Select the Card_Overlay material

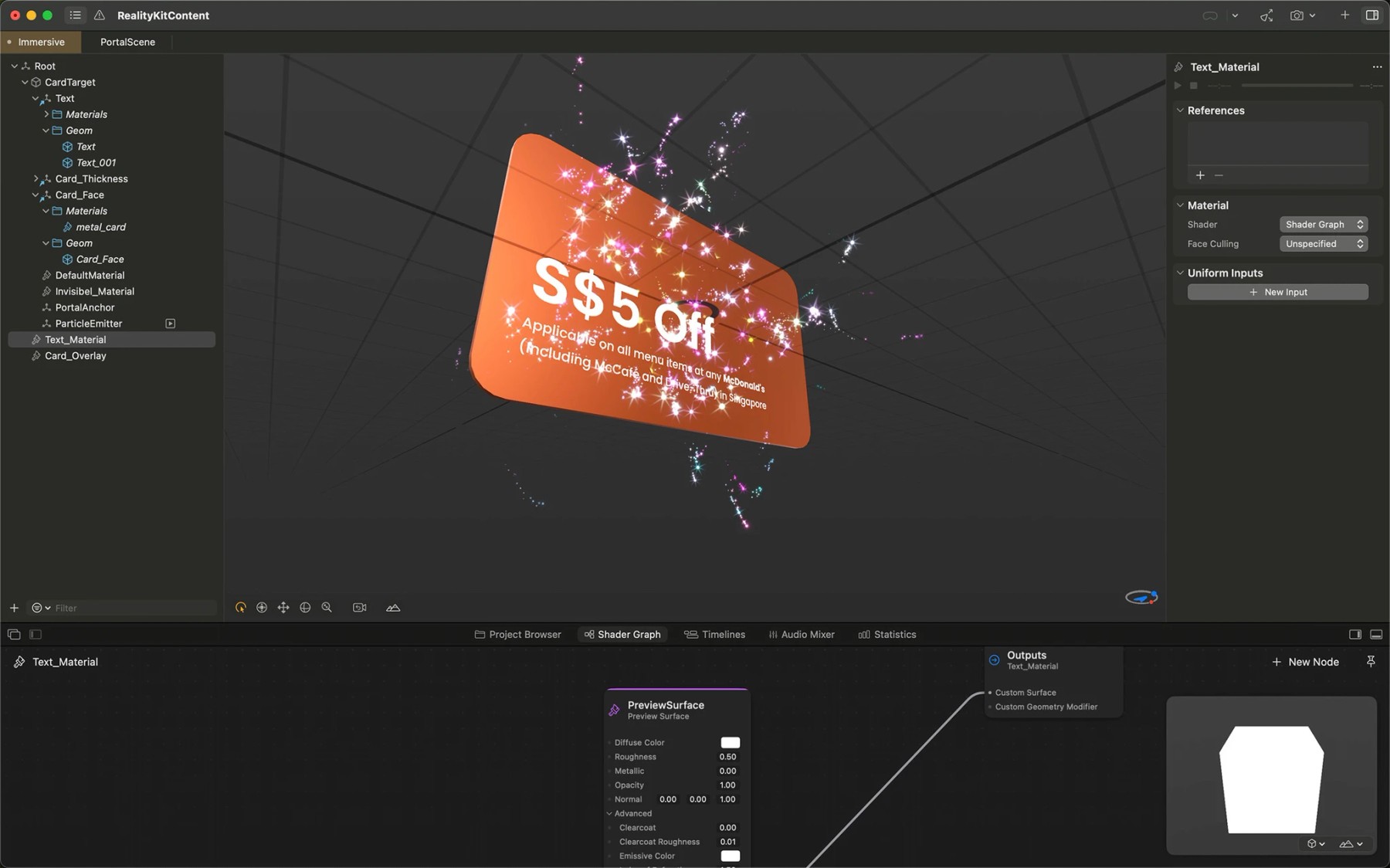click(75, 356)
